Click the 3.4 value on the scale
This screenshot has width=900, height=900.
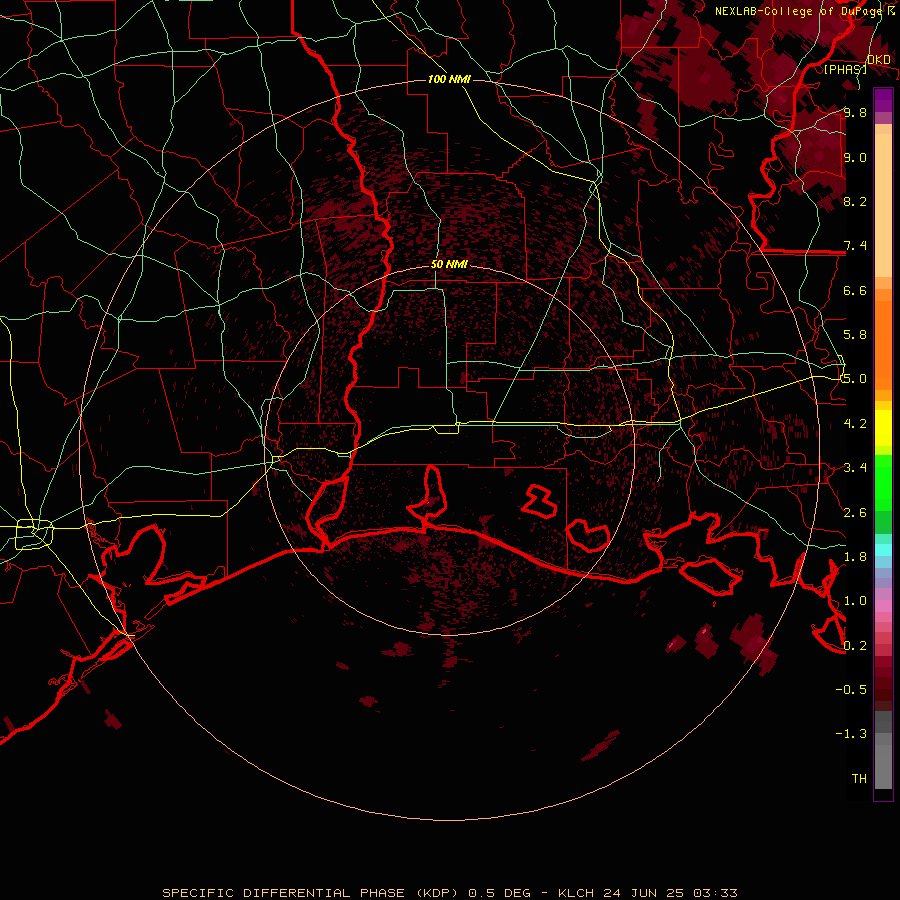pyautogui.click(x=855, y=468)
